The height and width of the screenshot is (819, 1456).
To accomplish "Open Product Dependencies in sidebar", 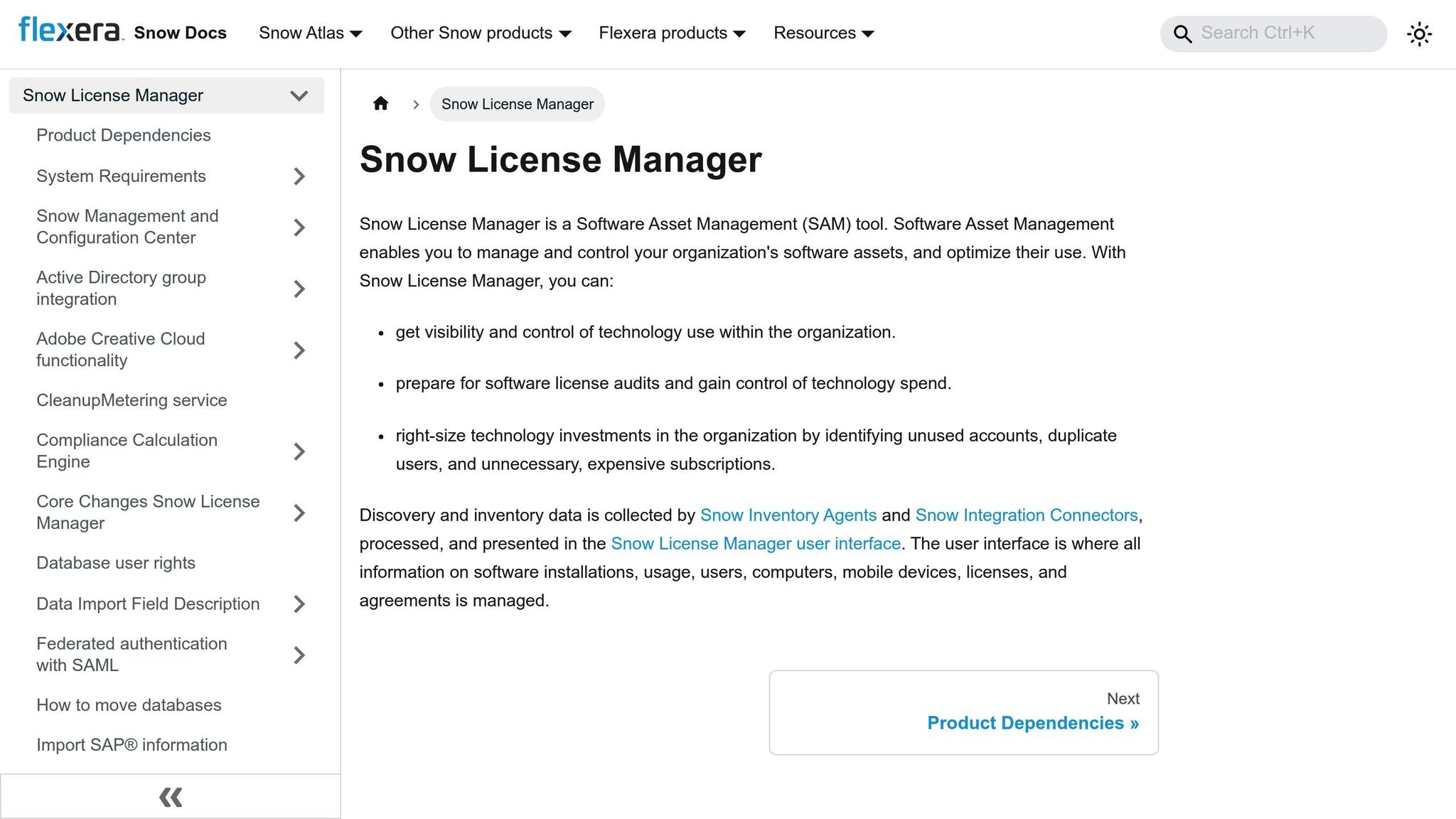I will pos(124,135).
